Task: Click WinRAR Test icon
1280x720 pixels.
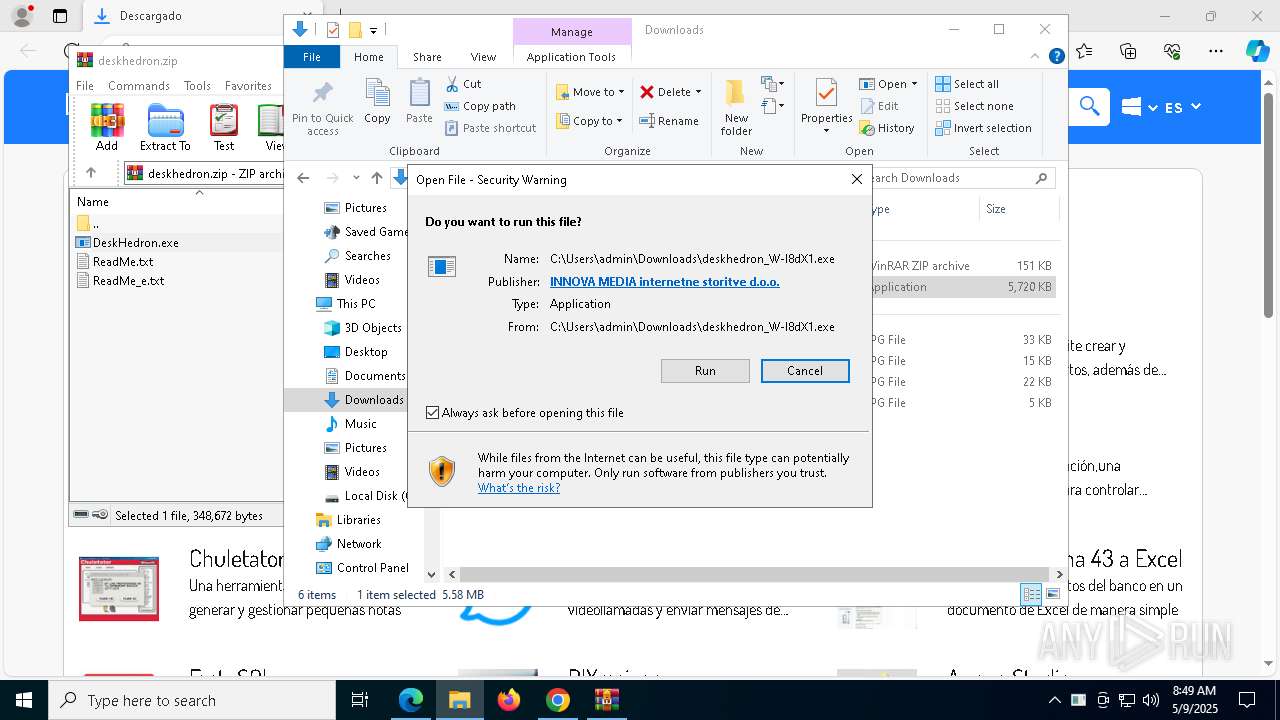Action: [x=224, y=127]
